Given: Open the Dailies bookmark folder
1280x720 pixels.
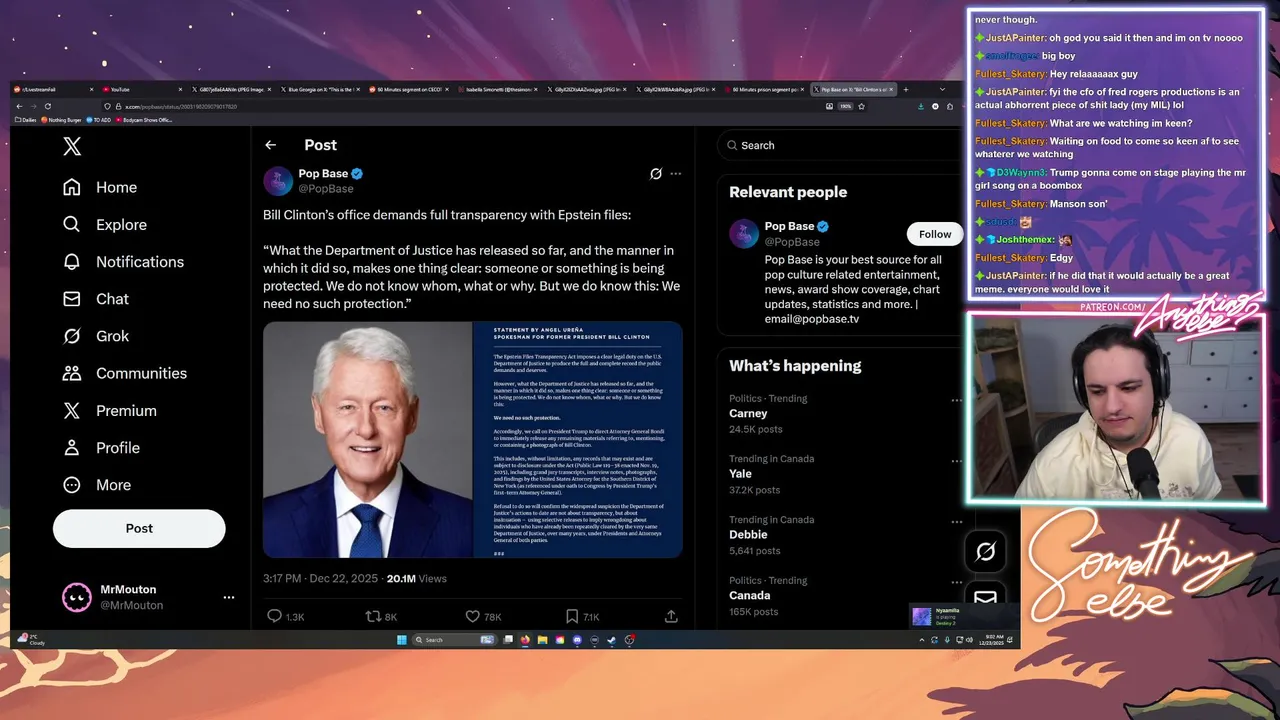Looking at the screenshot, I should coord(26,120).
